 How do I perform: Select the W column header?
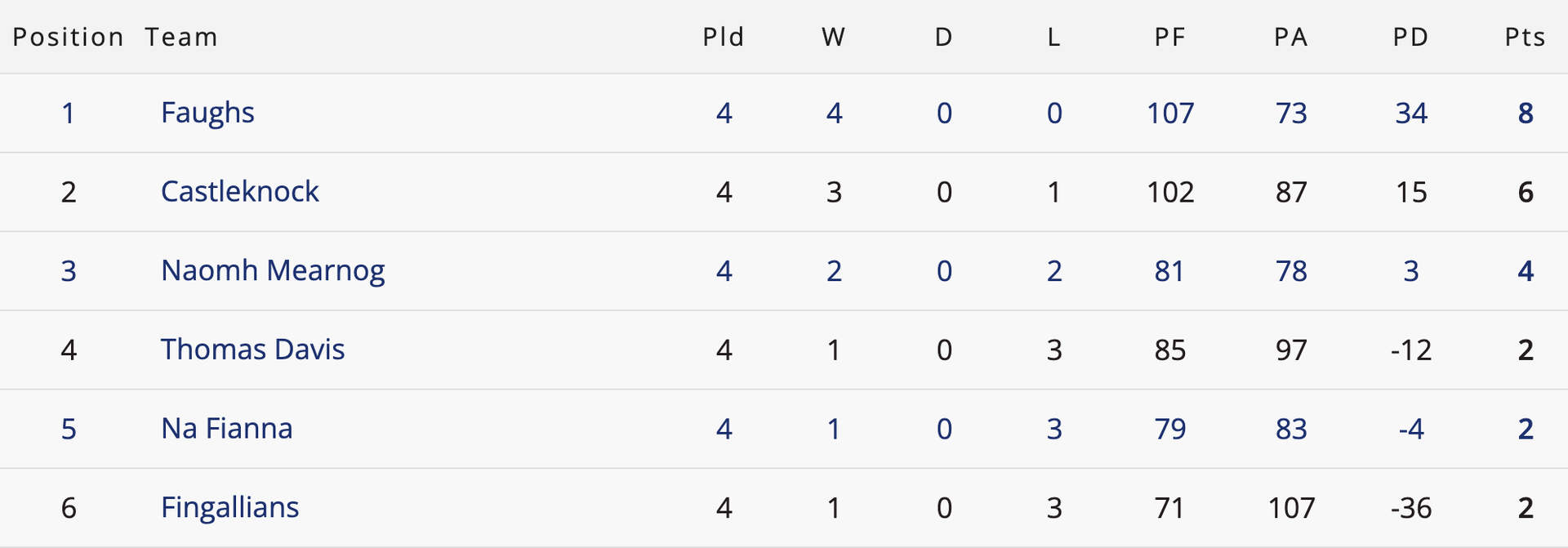pyautogui.click(x=834, y=37)
